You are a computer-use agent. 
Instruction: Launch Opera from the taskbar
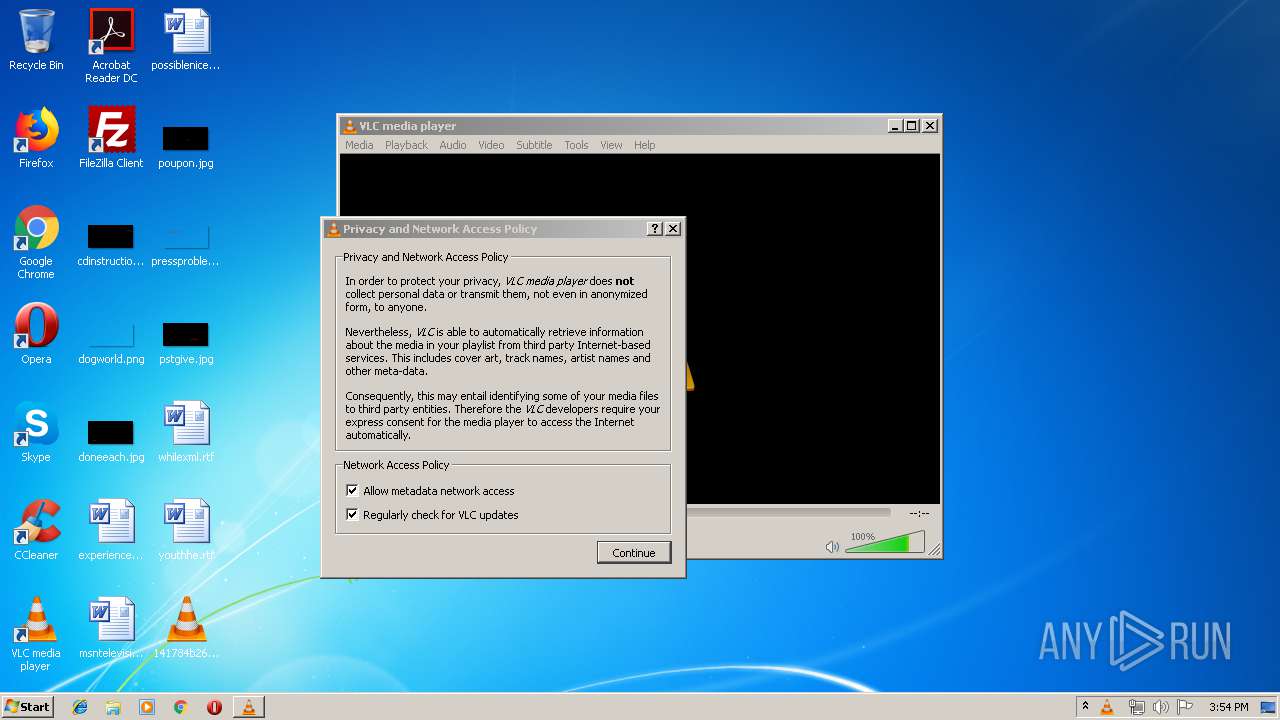pyautogui.click(x=214, y=707)
